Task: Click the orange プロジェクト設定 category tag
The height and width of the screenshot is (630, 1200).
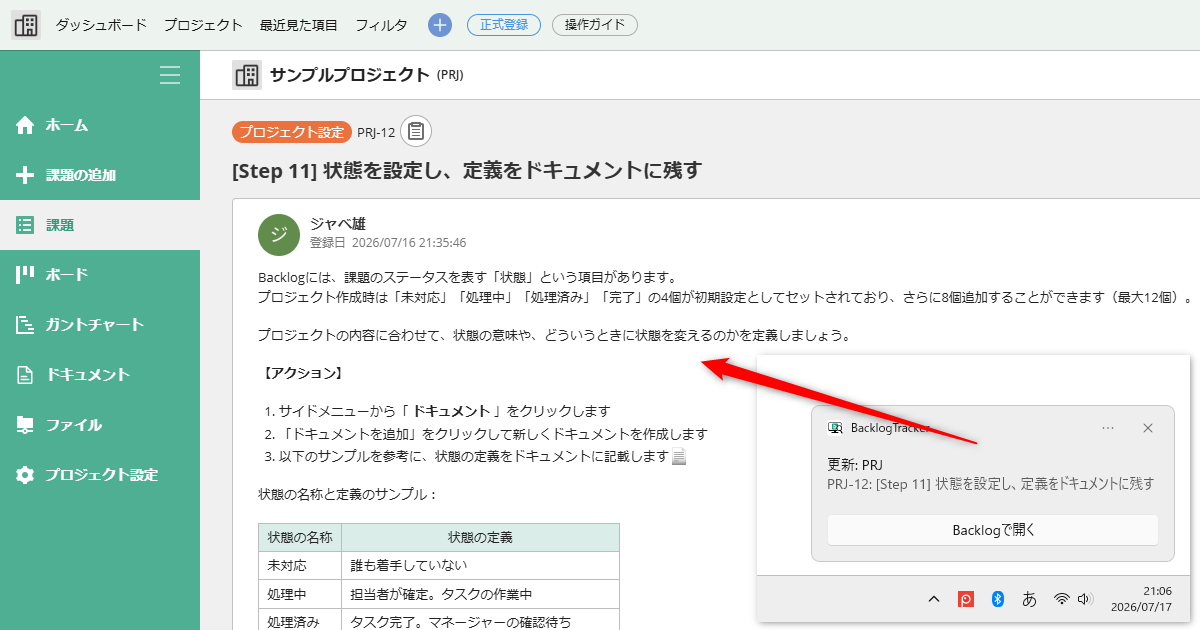Action: [292, 132]
